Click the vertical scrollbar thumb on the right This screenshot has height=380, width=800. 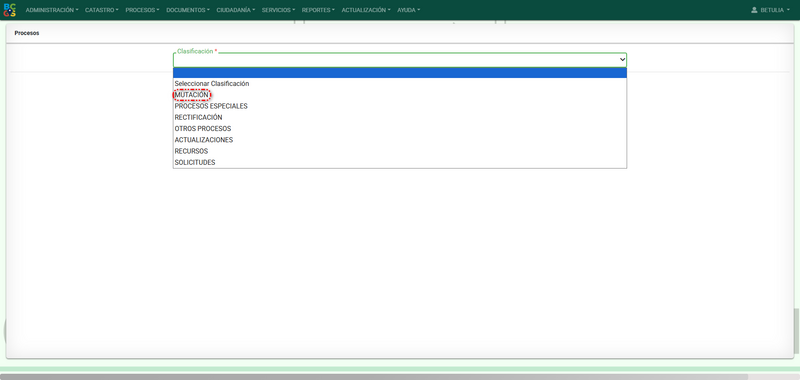point(796,331)
